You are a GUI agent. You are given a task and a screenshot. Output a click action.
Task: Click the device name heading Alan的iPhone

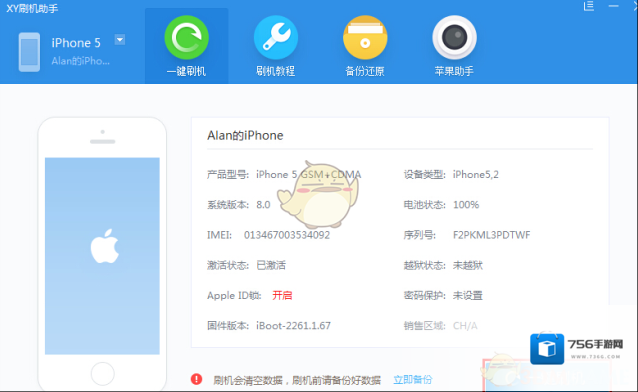245,135
